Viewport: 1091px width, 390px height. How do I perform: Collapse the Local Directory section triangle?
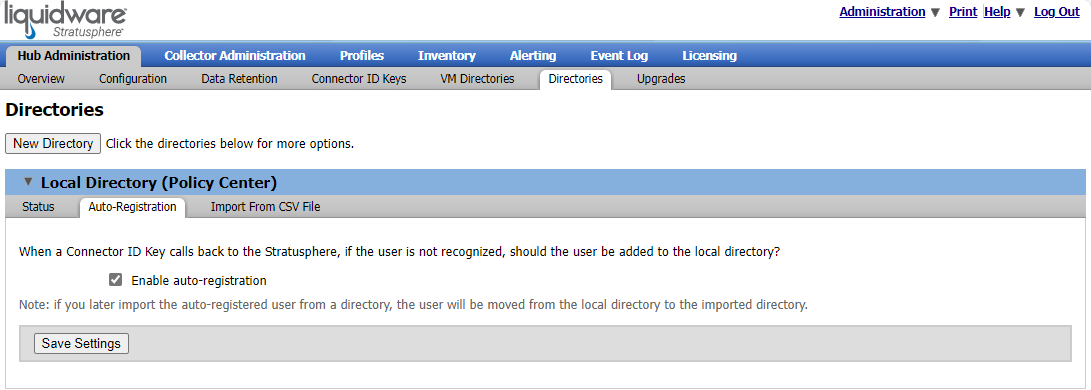tap(28, 182)
